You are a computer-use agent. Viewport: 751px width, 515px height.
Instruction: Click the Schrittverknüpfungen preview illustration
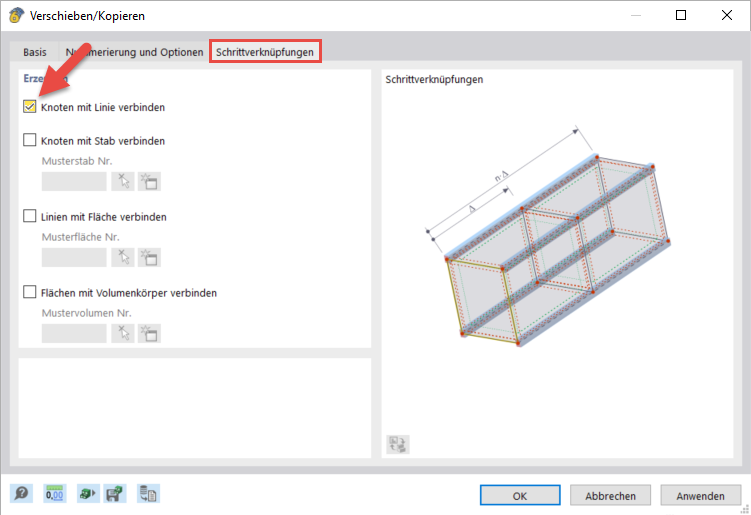click(x=547, y=237)
